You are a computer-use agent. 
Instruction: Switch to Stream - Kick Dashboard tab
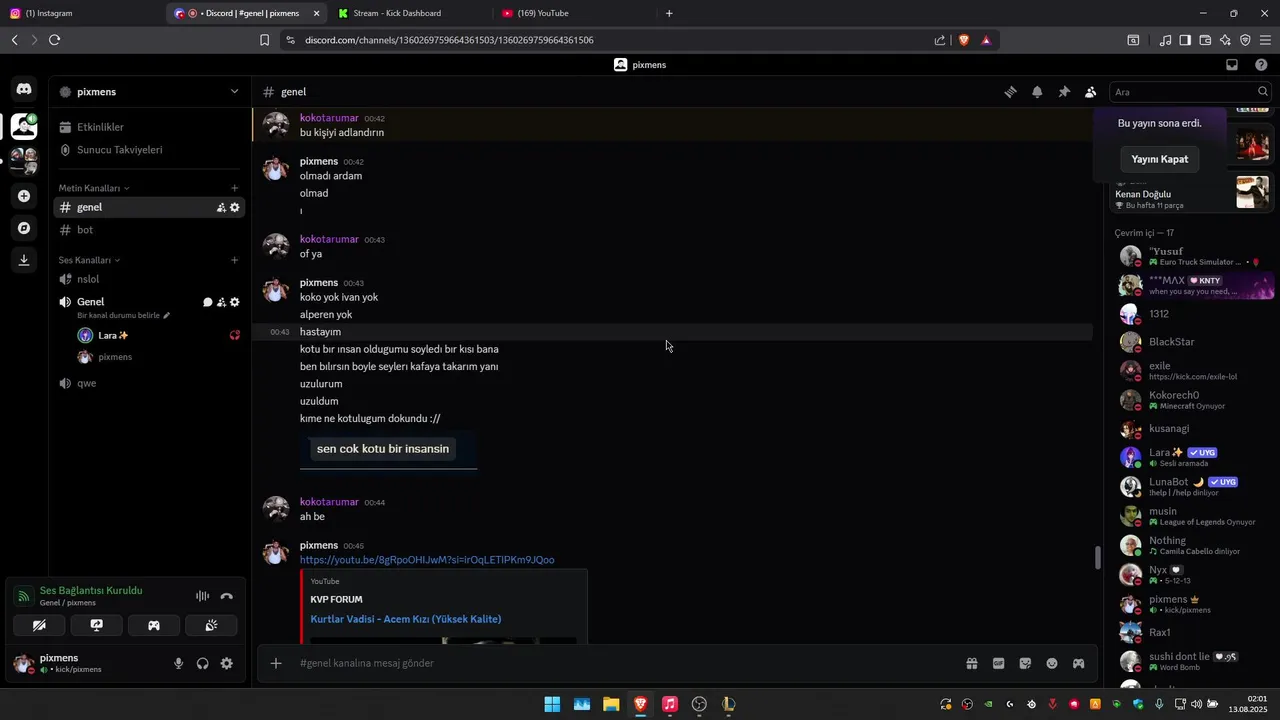click(410, 13)
